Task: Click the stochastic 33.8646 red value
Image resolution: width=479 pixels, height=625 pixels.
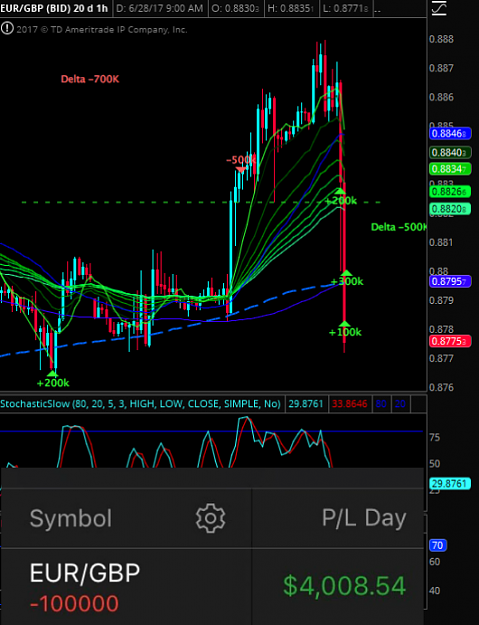Action: (349, 404)
